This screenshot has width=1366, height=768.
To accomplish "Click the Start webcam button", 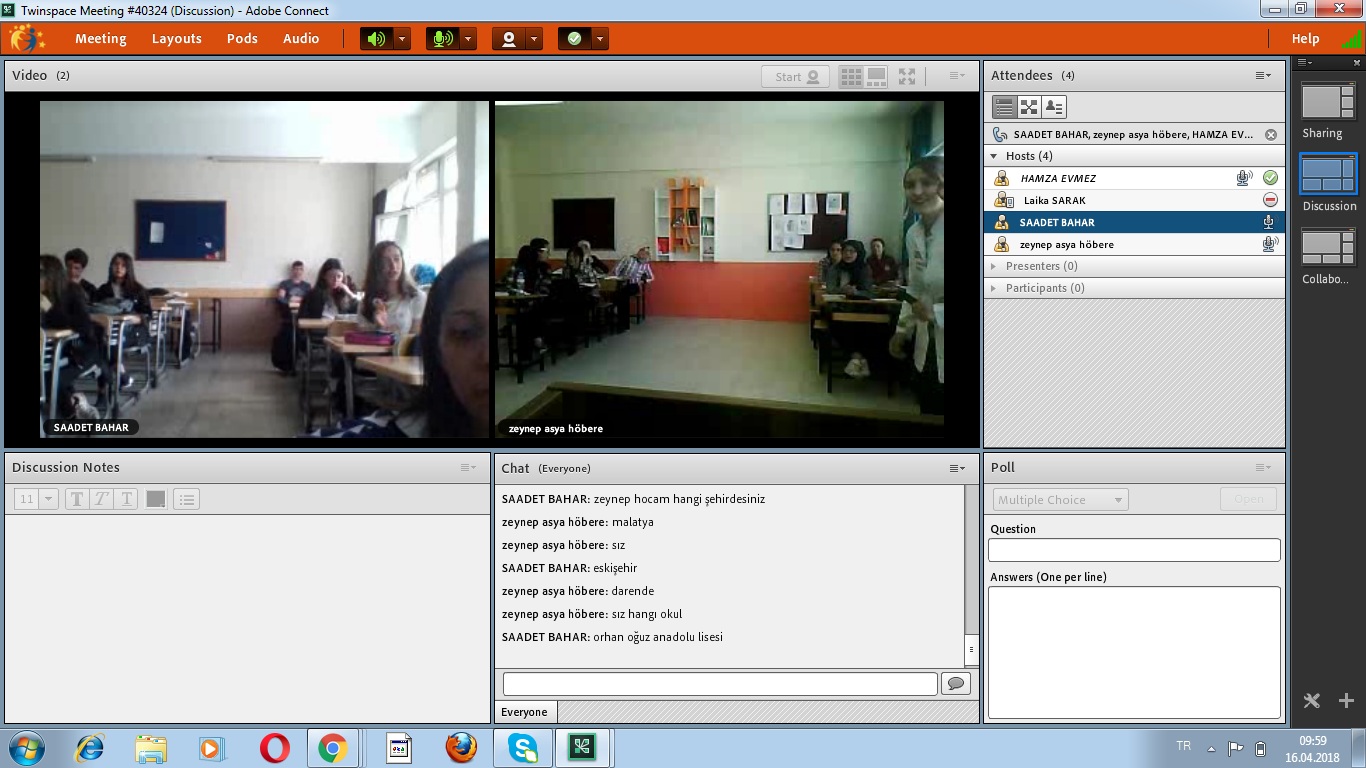I will [x=796, y=76].
